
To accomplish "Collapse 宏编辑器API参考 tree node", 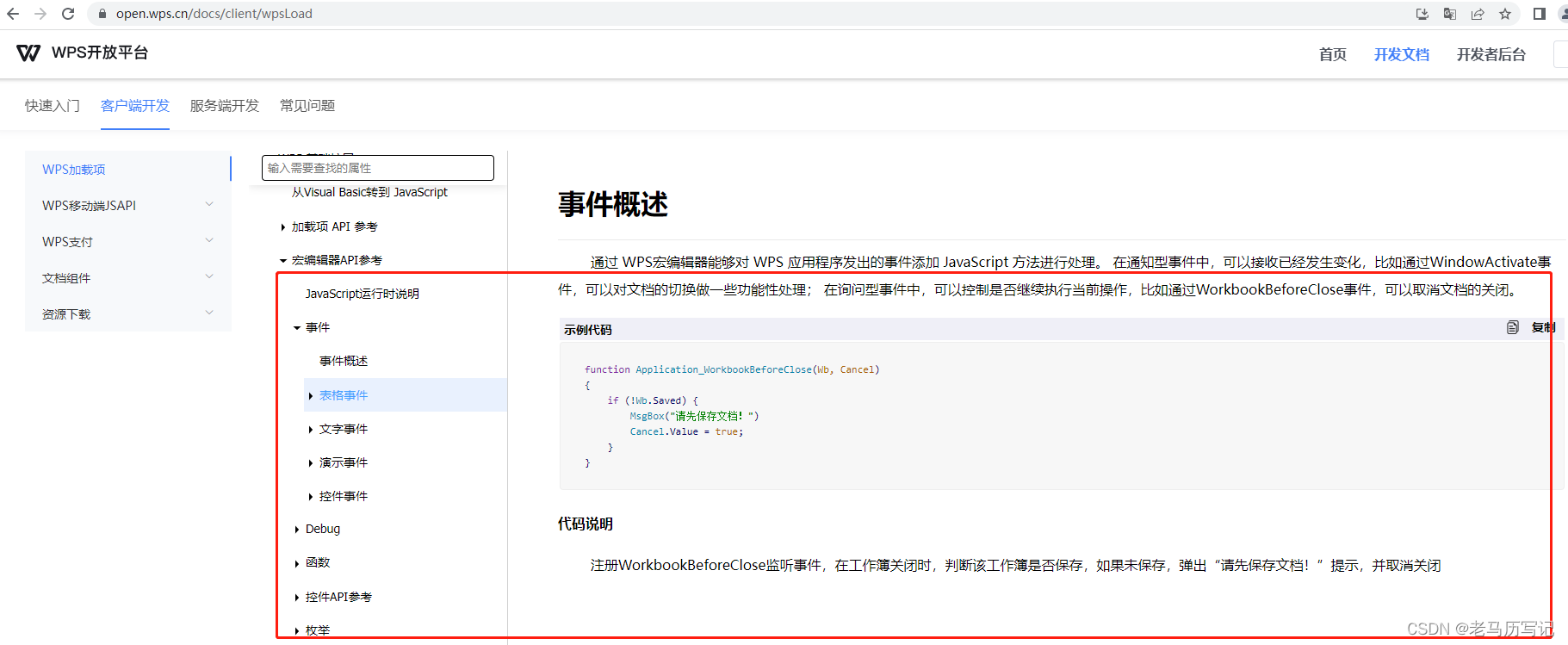I will tap(283, 260).
